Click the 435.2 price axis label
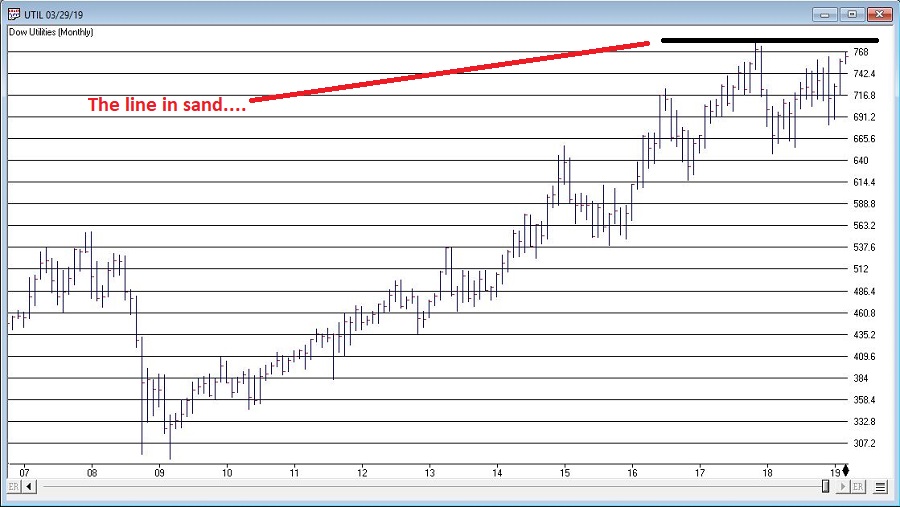The image size is (900, 507). (864, 335)
